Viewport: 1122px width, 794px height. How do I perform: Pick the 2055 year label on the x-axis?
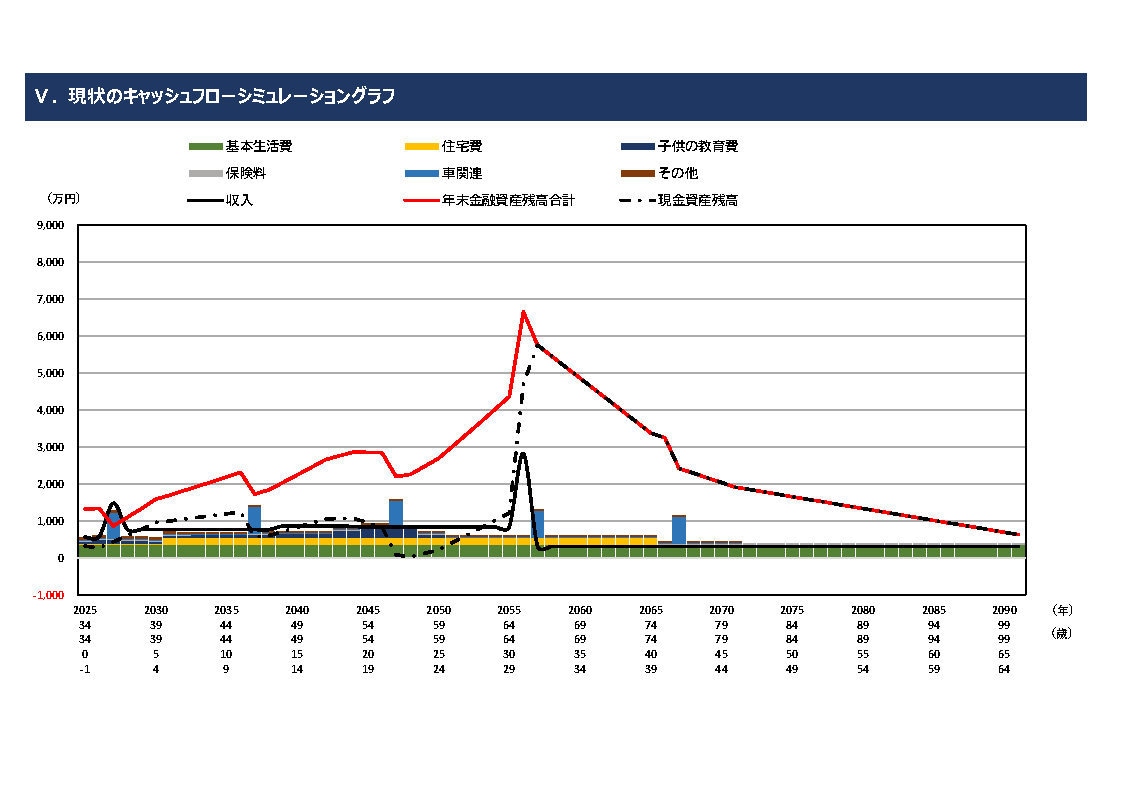click(509, 610)
